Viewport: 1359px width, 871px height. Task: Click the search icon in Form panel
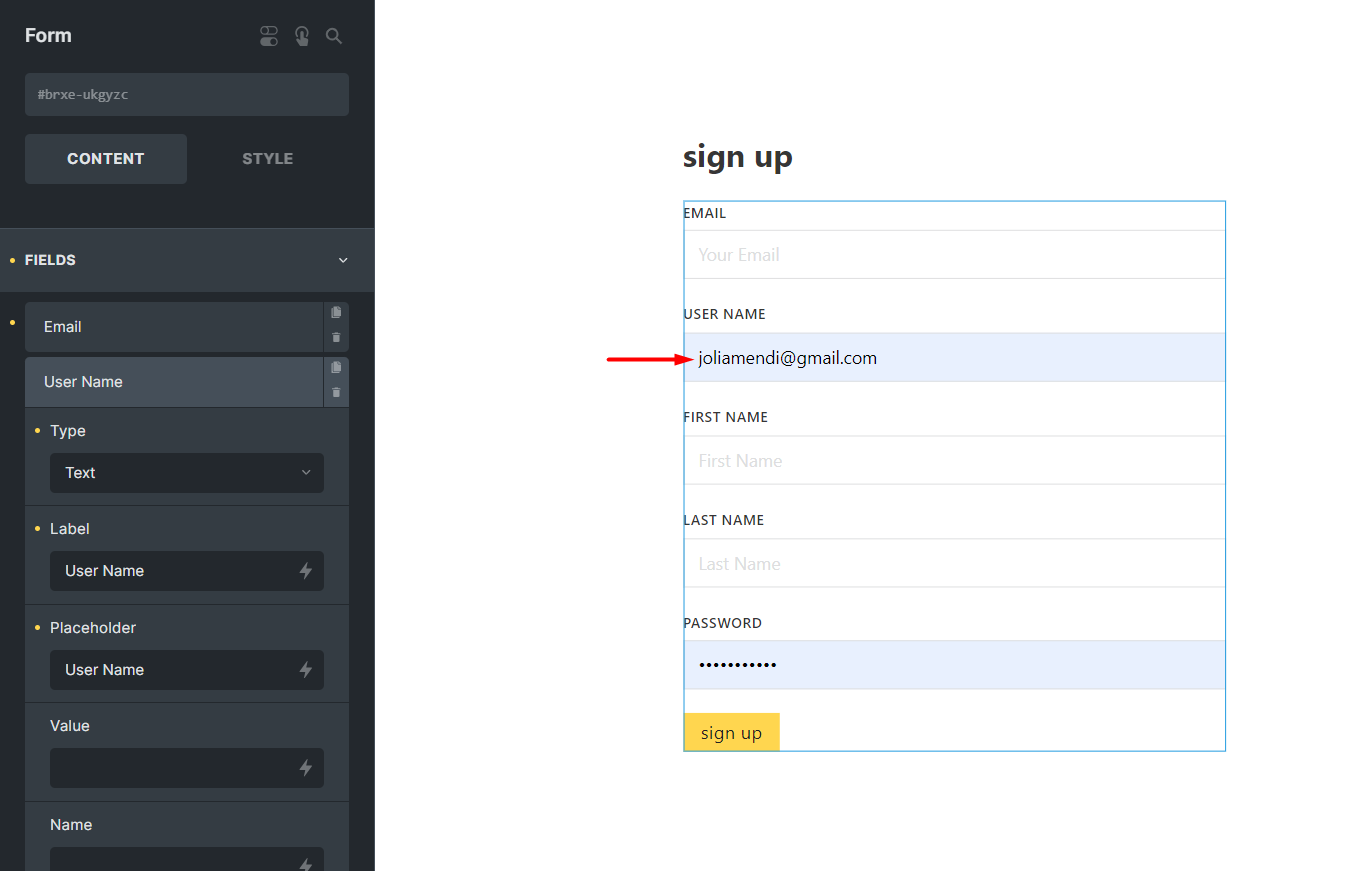[334, 36]
